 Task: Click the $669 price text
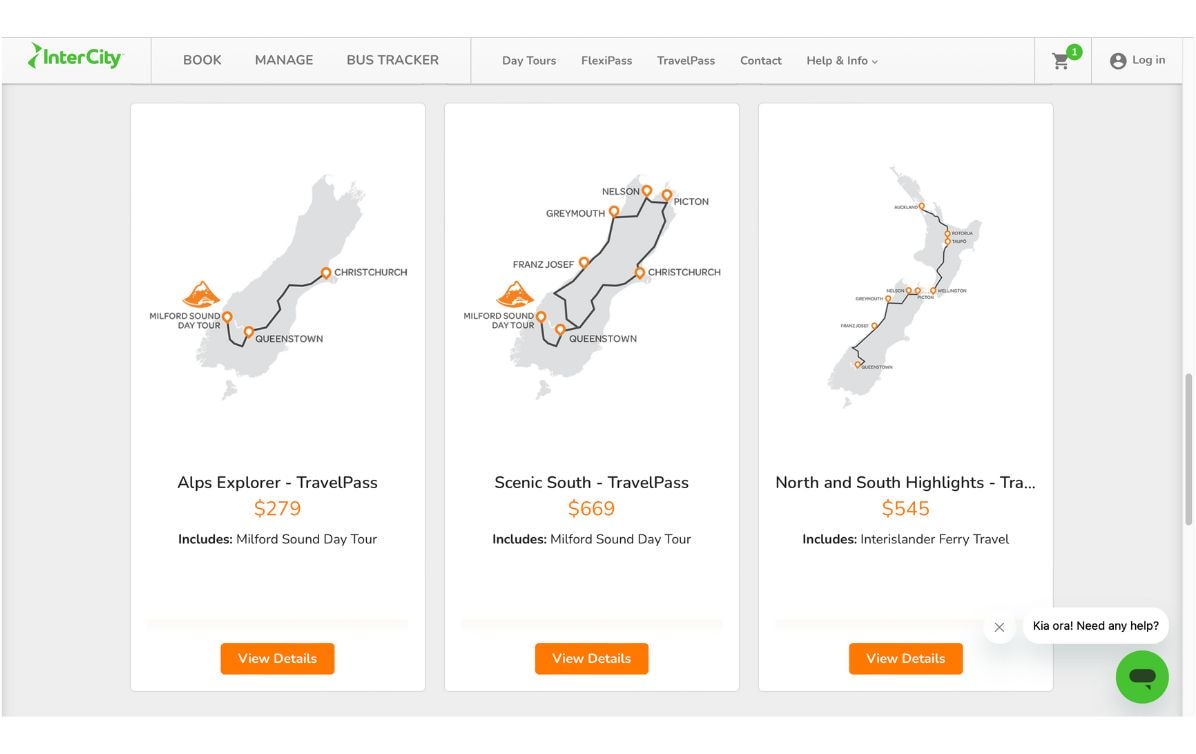point(591,509)
